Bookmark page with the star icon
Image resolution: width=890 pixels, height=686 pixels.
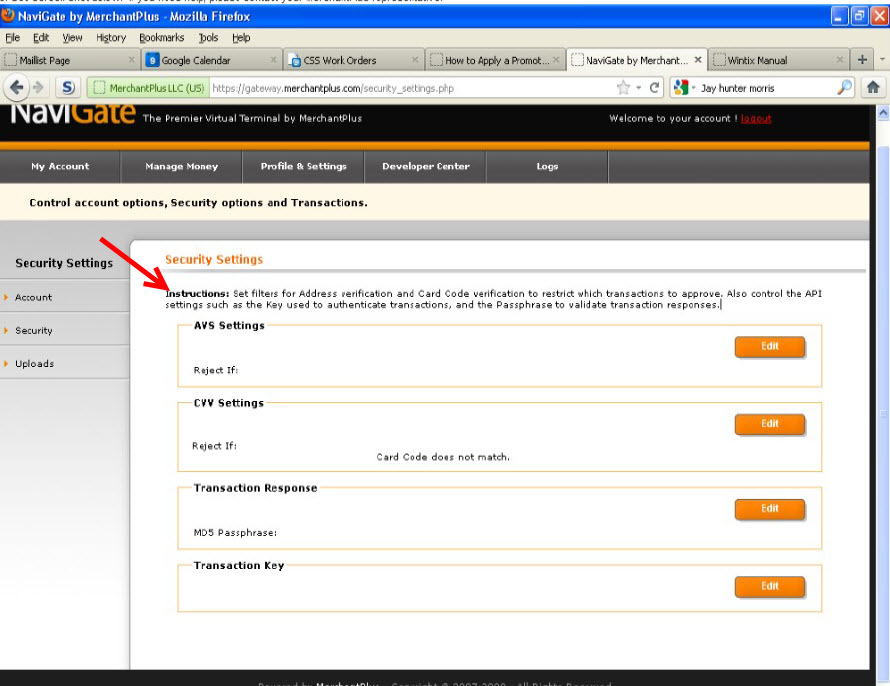click(623, 87)
